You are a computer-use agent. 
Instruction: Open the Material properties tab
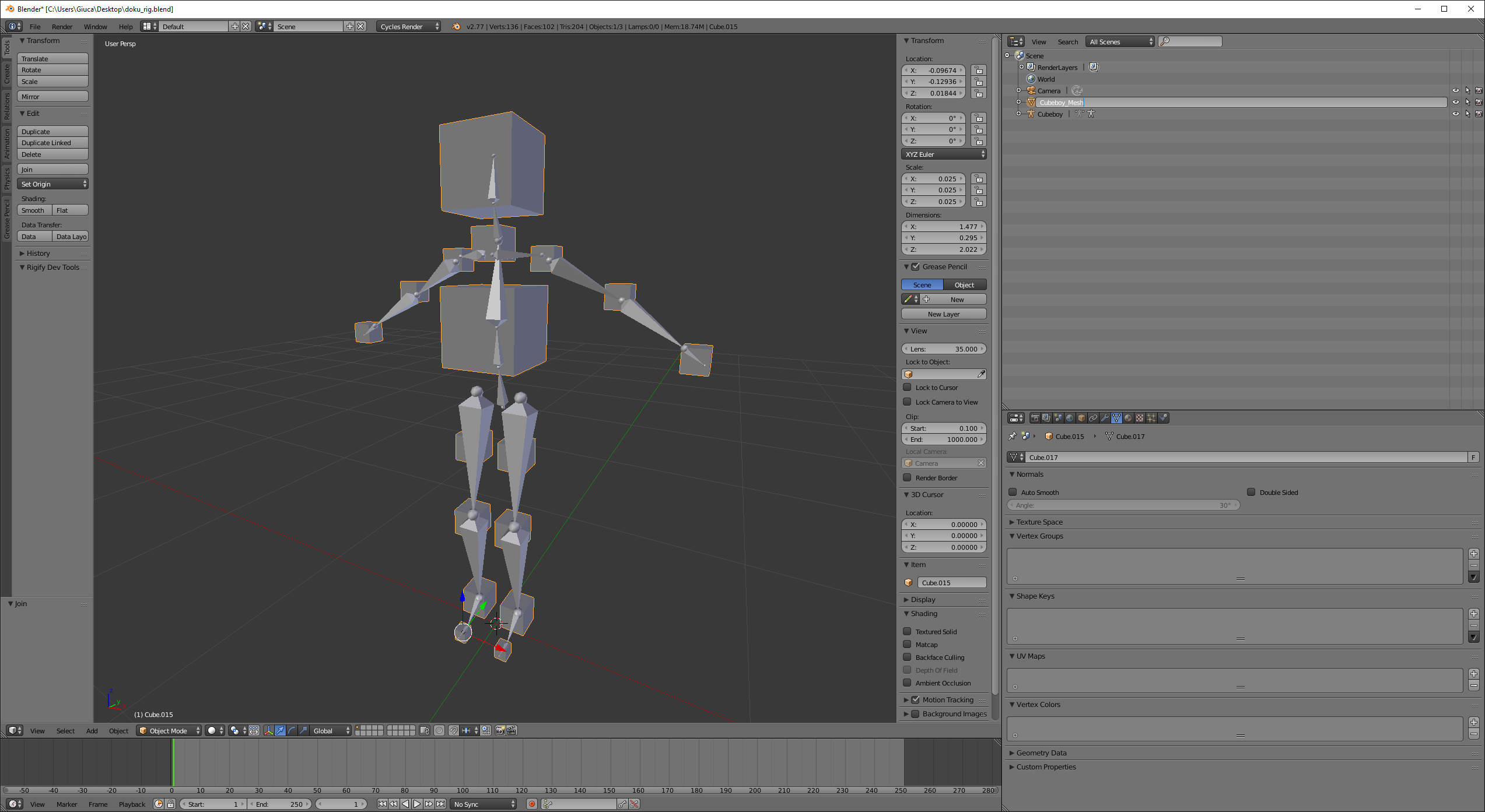(1128, 418)
